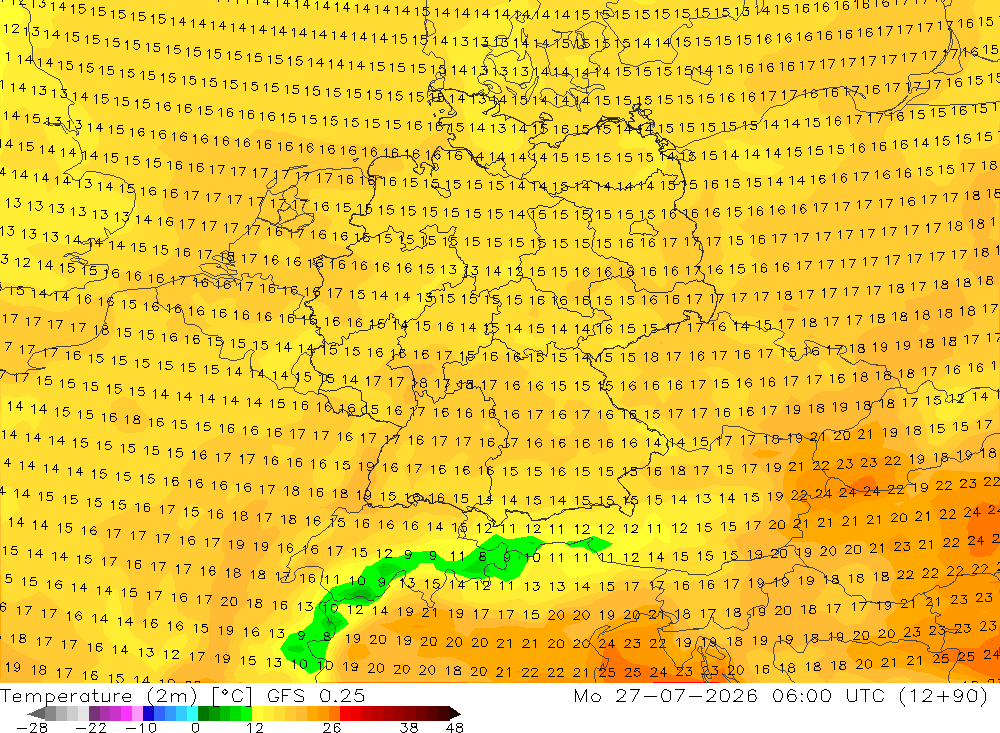The height and width of the screenshot is (733, 1000).
Task: Click the 12 legend value
Action: tap(254, 727)
